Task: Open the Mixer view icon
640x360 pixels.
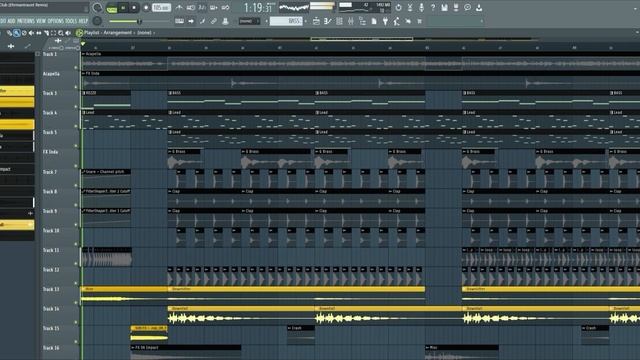Action: (351, 21)
